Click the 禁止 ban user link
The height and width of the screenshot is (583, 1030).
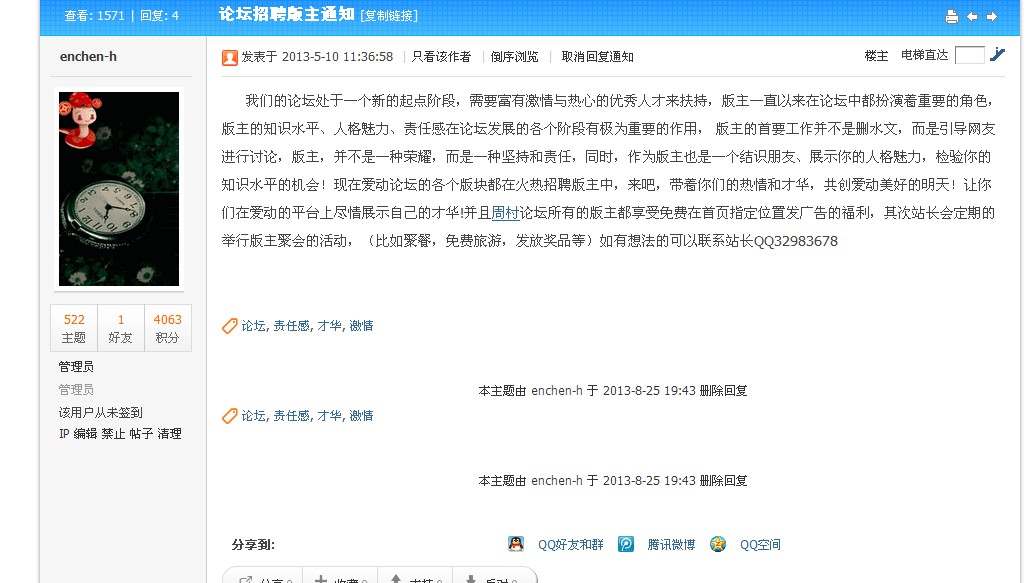pyautogui.click(x=113, y=433)
